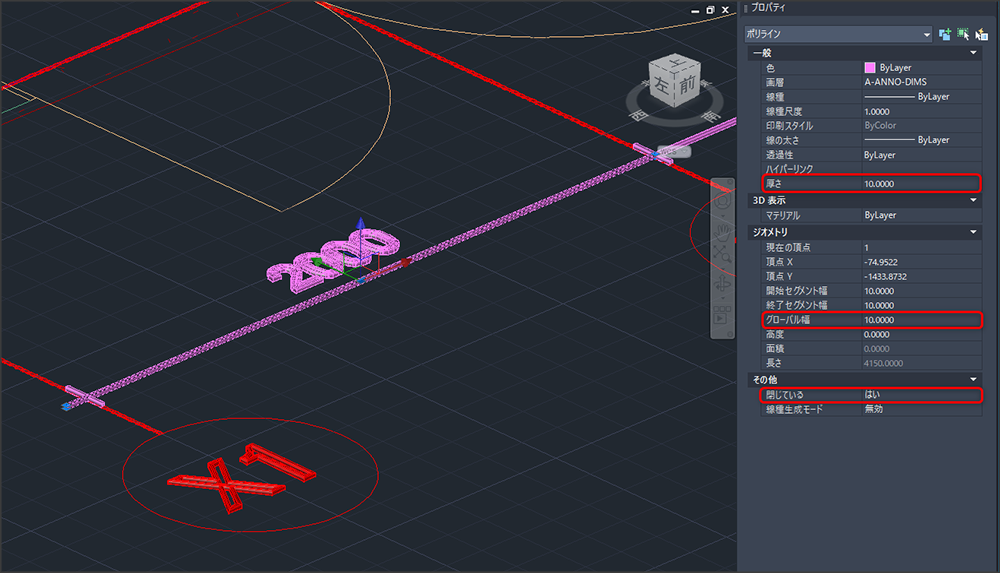Image resolution: width=1000 pixels, height=573 pixels.
Task: Collapse the 3D 表示 section
Action: [973, 200]
